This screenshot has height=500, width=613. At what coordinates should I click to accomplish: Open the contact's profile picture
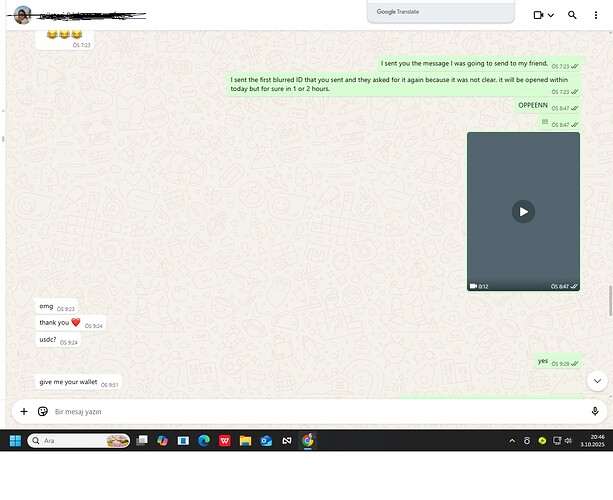pos(22,15)
